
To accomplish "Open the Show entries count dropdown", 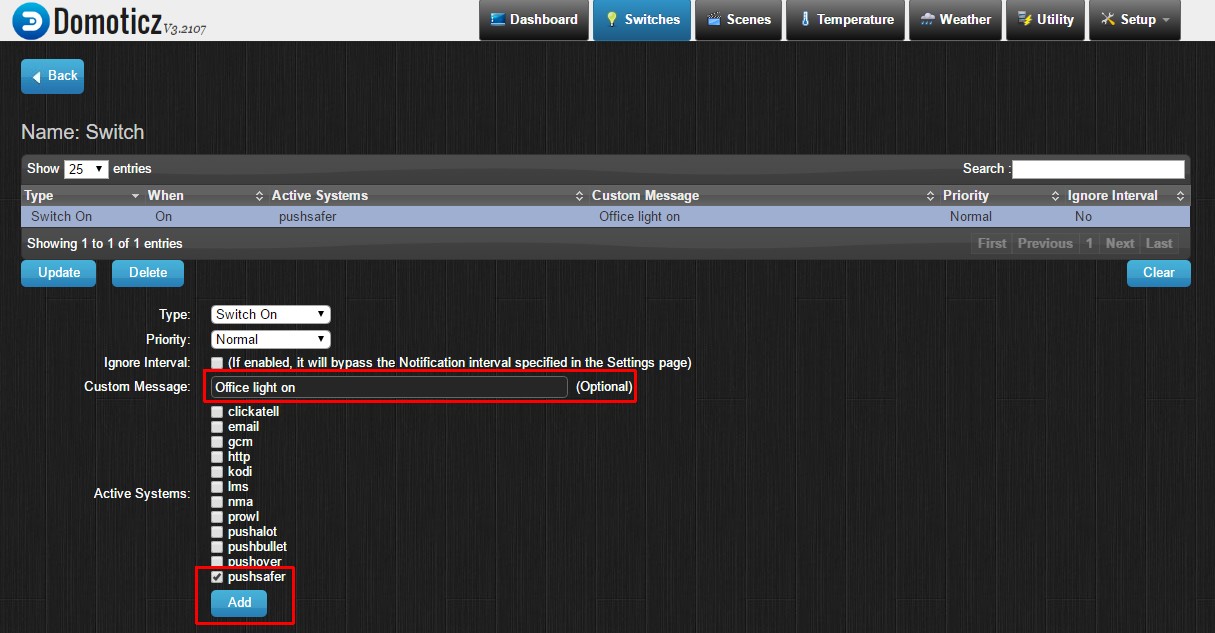I will [86, 169].
